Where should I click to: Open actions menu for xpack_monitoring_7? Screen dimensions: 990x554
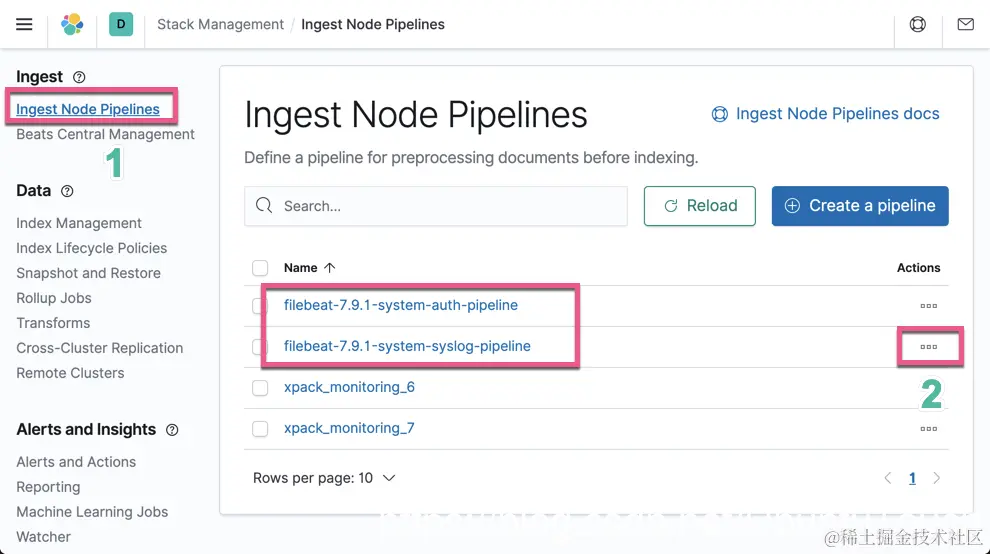pos(928,429)
